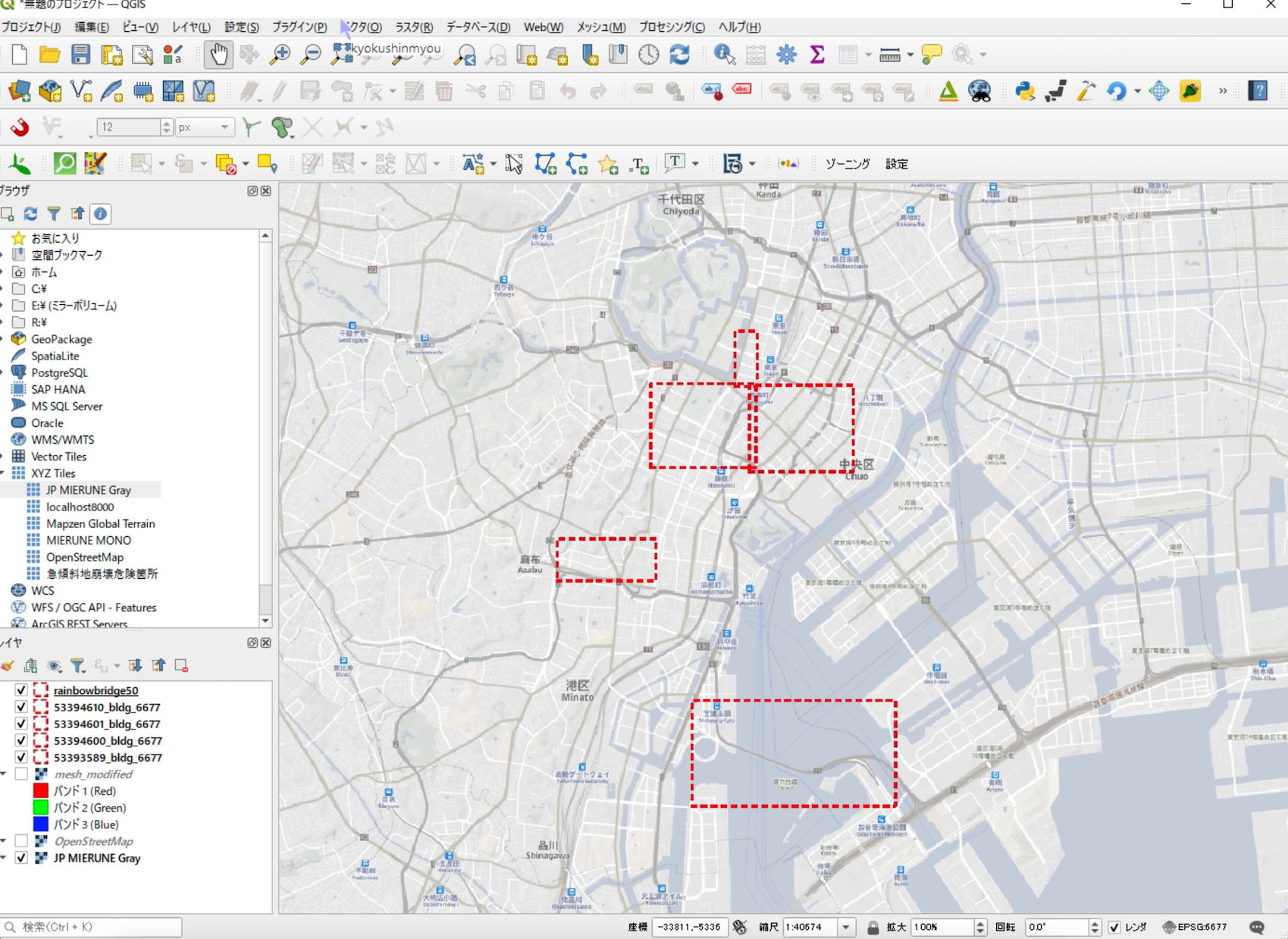Uncheck the 53394601_bldg_6677 layer
1288x939 pixels.
21,724
